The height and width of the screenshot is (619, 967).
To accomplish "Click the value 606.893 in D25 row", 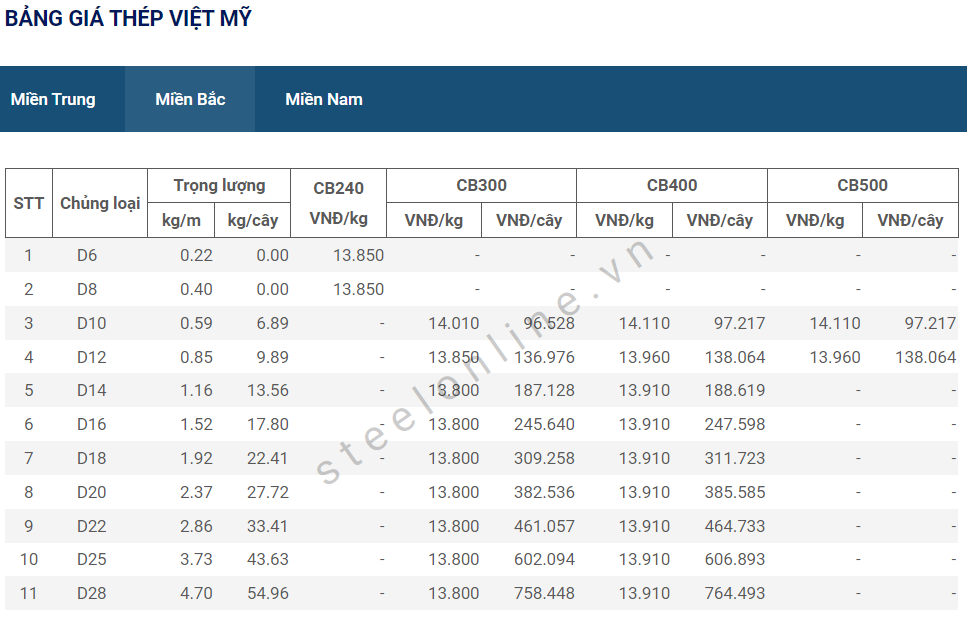I will (735, 559).
